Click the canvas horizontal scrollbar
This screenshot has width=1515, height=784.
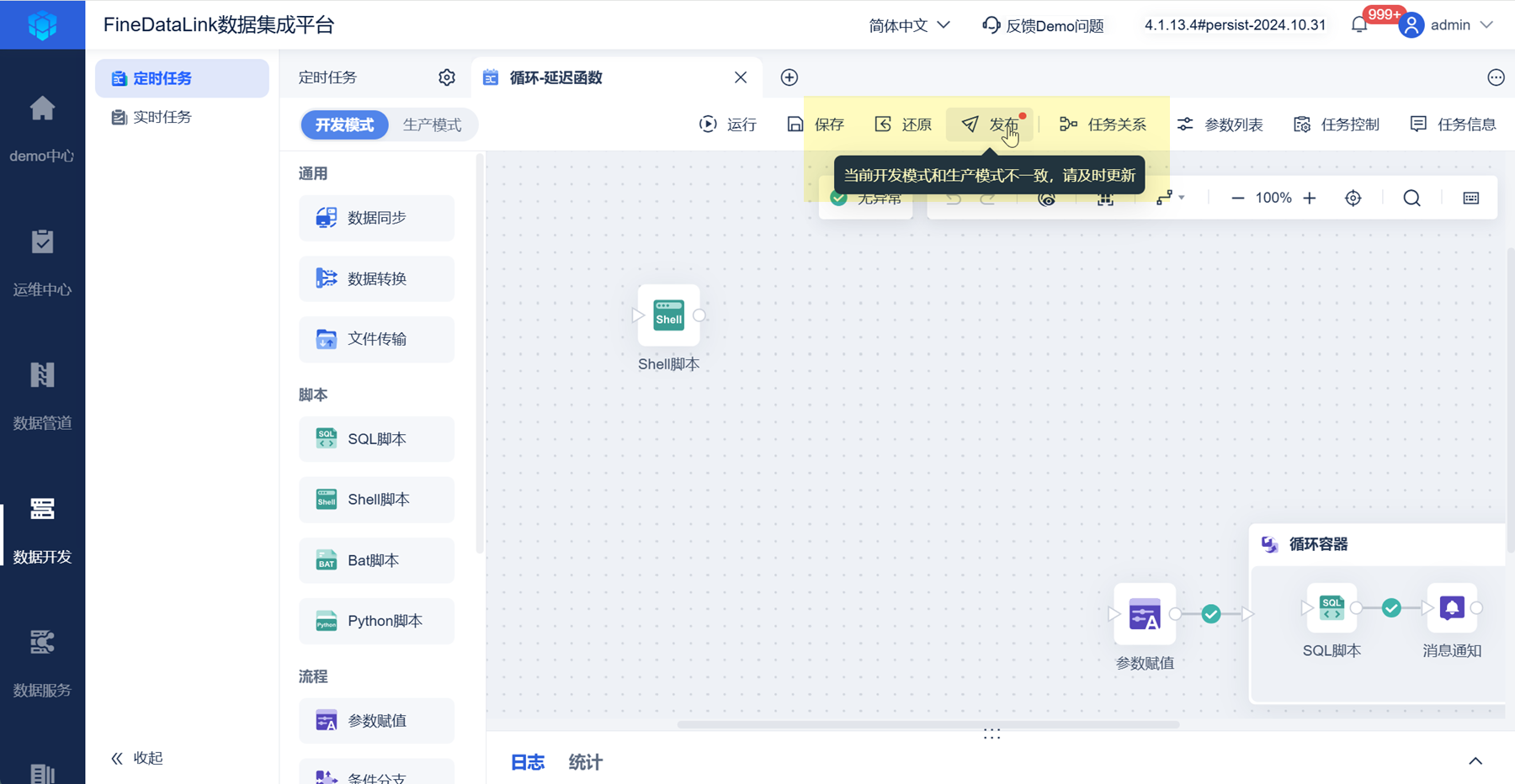point(928,724)
